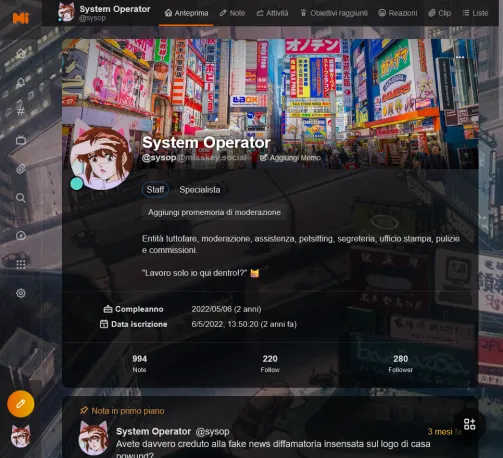The width and height of the screenshot is (503, 458).
Task: Open notifications bell in sidebar
Action: tap(21, 82)
